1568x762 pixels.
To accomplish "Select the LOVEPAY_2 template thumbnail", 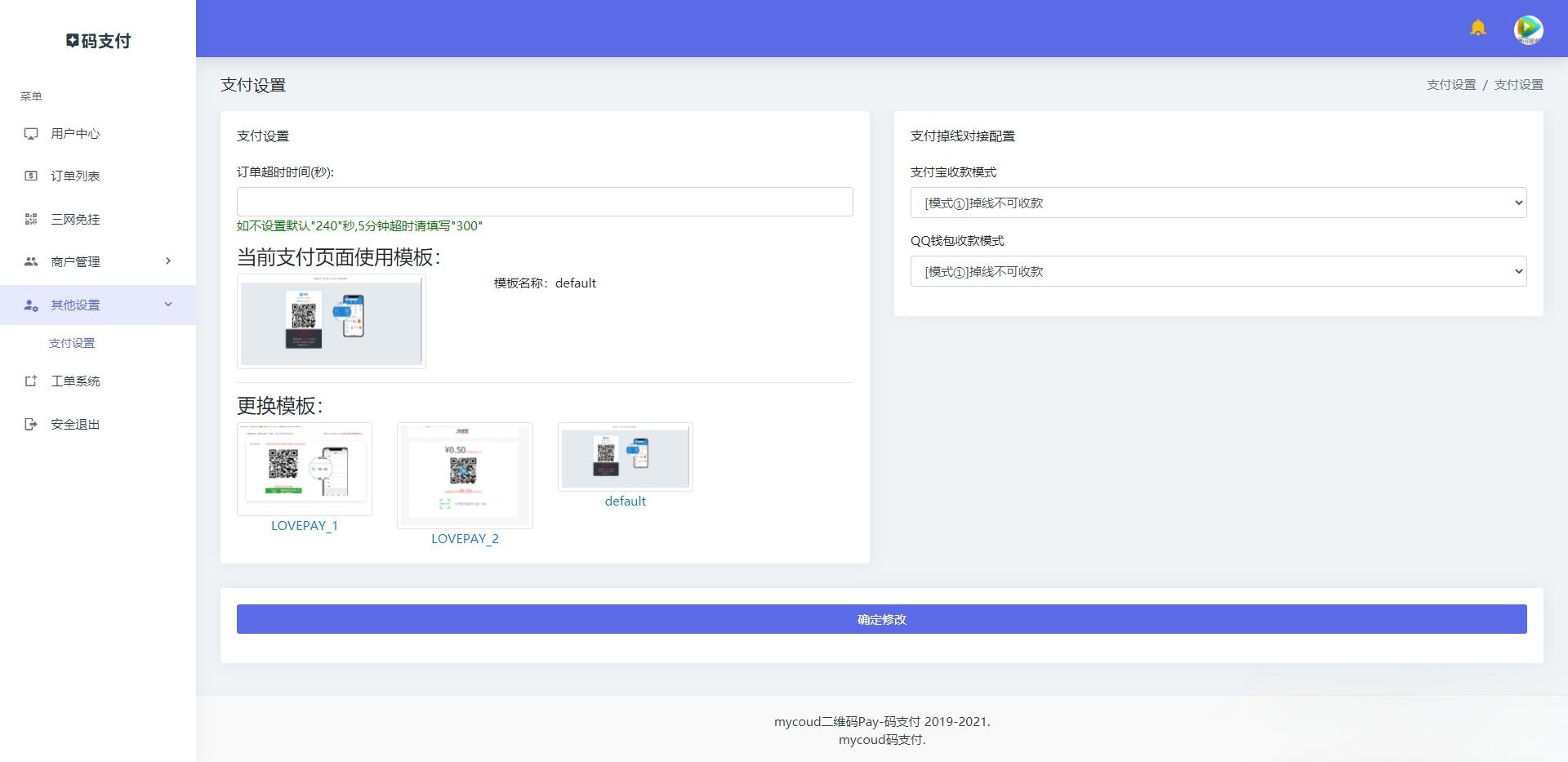I will click(465, 475).
